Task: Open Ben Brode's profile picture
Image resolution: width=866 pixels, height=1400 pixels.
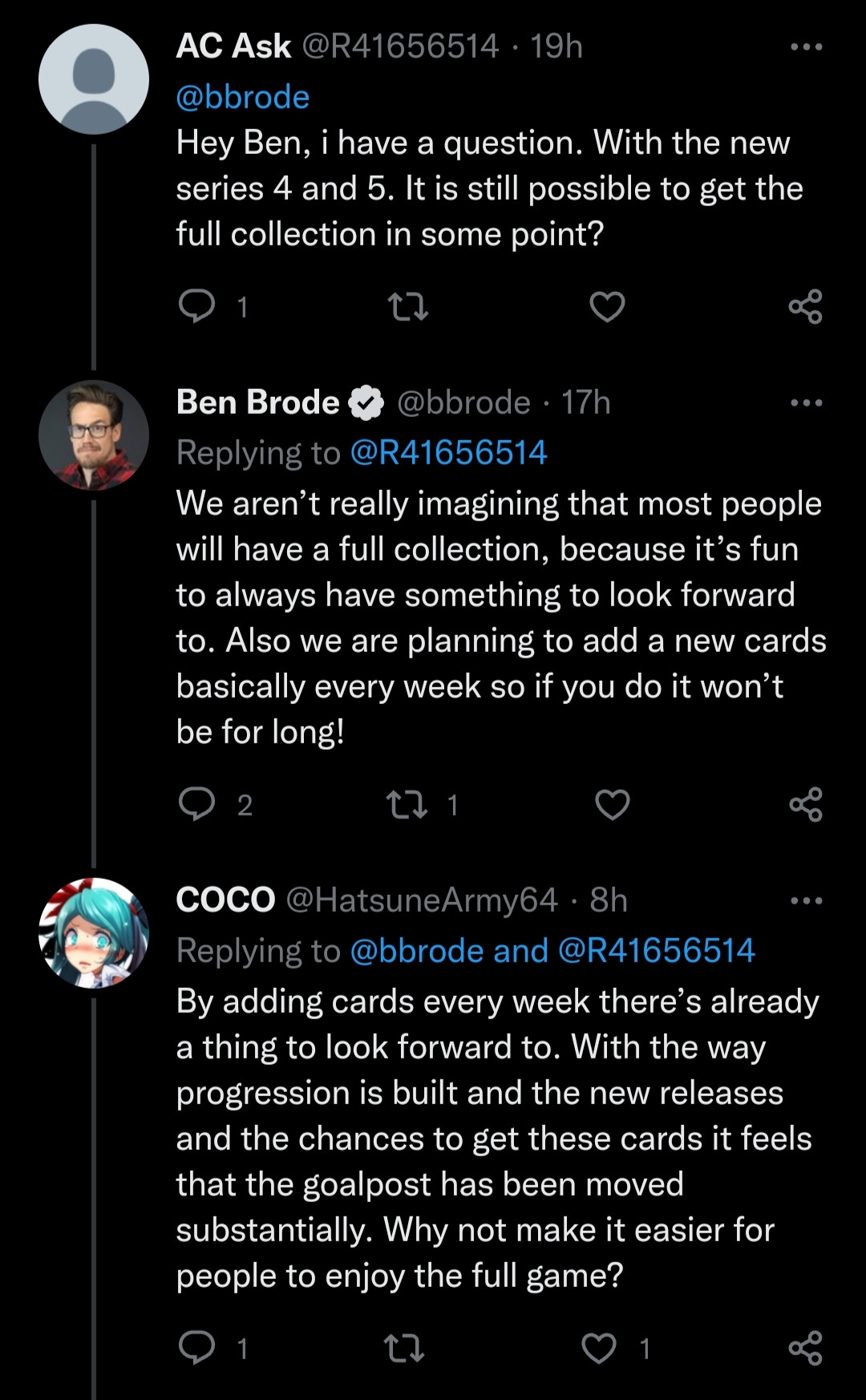Action: tap(94, 435)
